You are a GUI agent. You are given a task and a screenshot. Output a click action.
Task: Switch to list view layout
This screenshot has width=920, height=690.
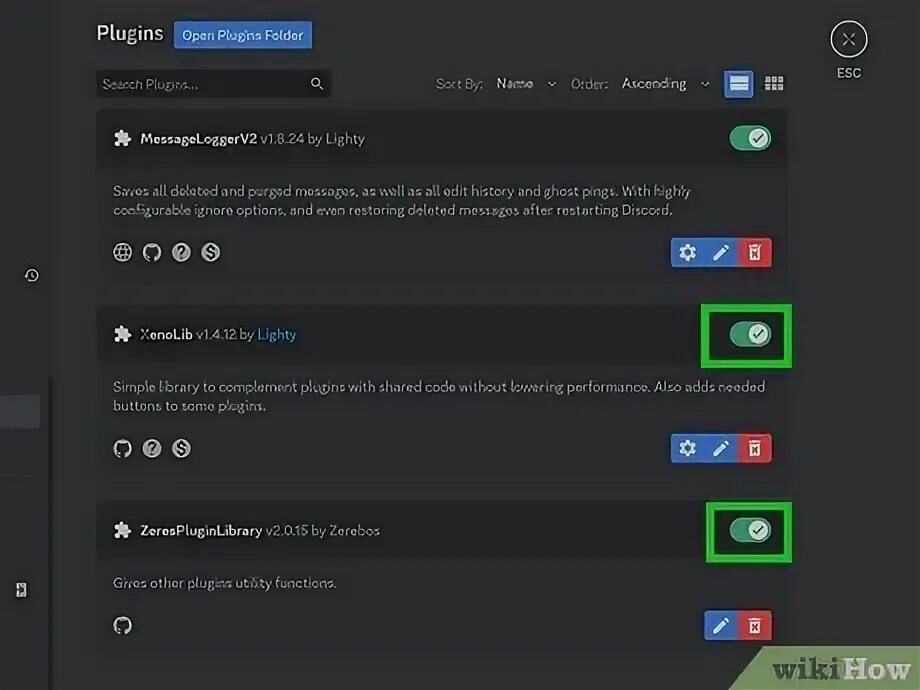(739, 84)
